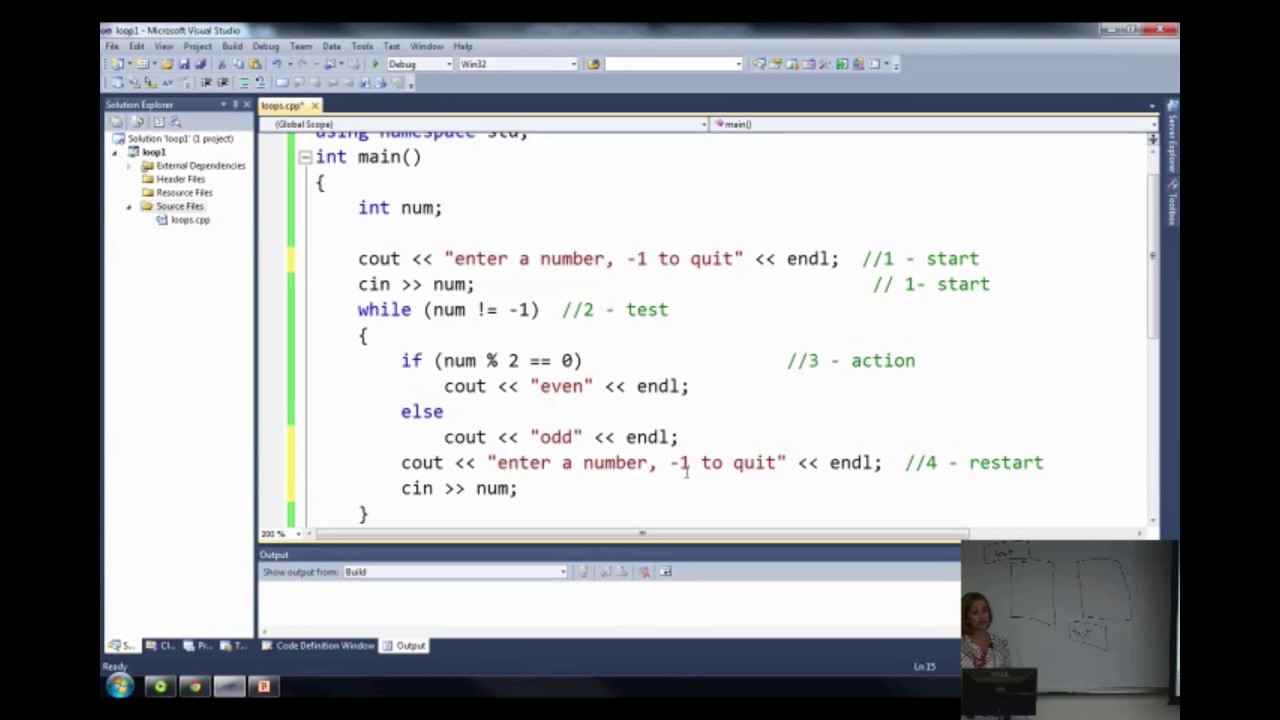The height and width of the screenshot is (720, 1280).
Task: Open the Win32 platform dropdown
Action: point(573,64)
